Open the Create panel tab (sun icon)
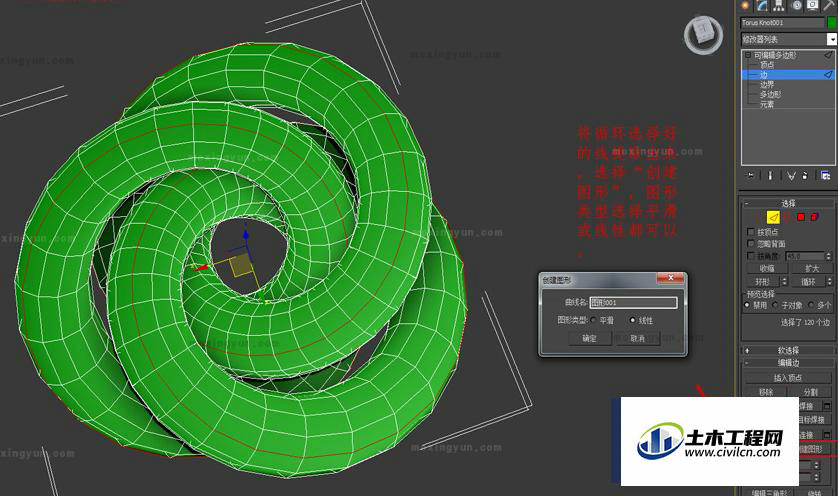This screenshot has width=838, height=496. 745,5
